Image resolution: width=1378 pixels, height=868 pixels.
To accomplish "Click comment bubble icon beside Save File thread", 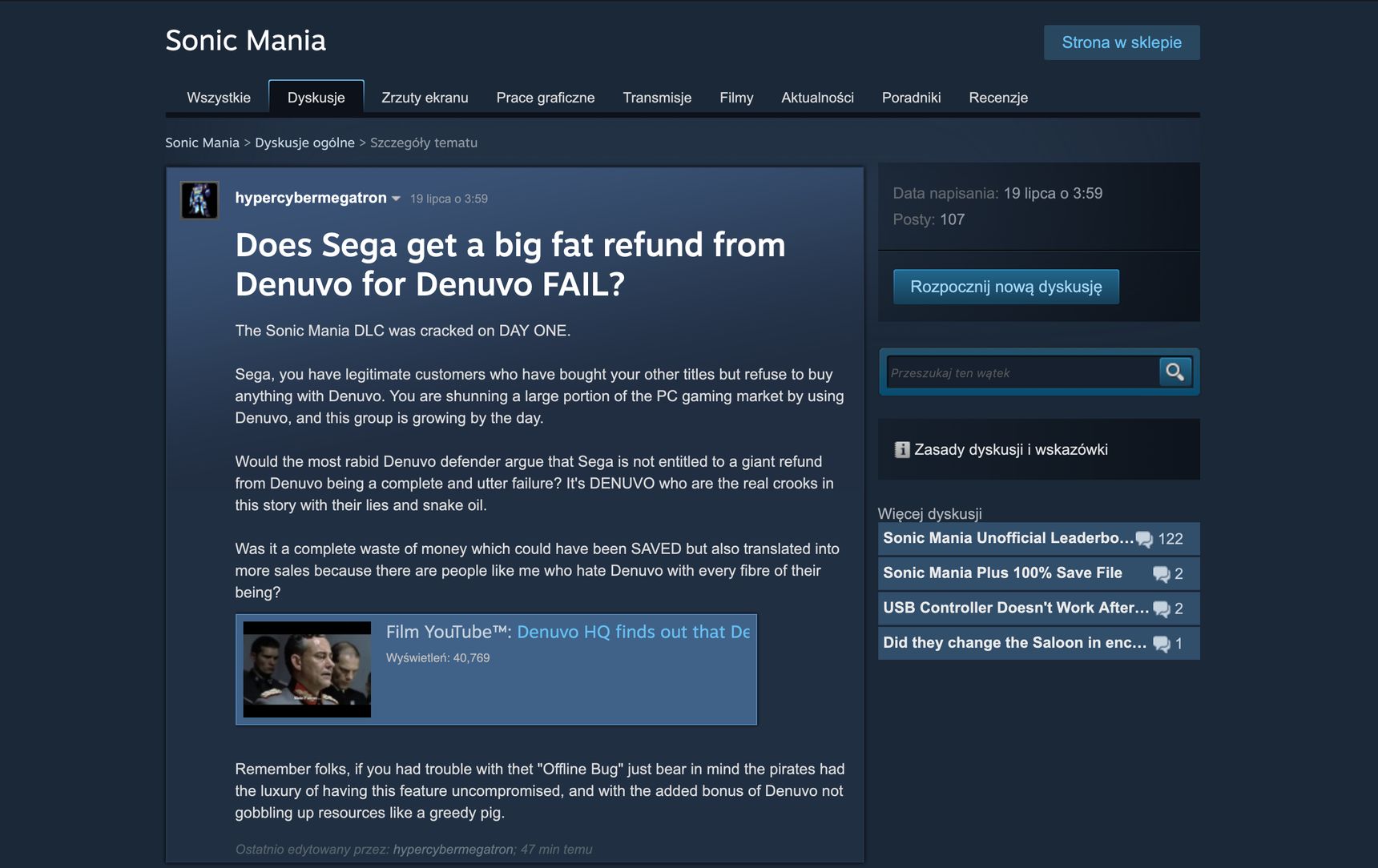I will pos(1161,574).
